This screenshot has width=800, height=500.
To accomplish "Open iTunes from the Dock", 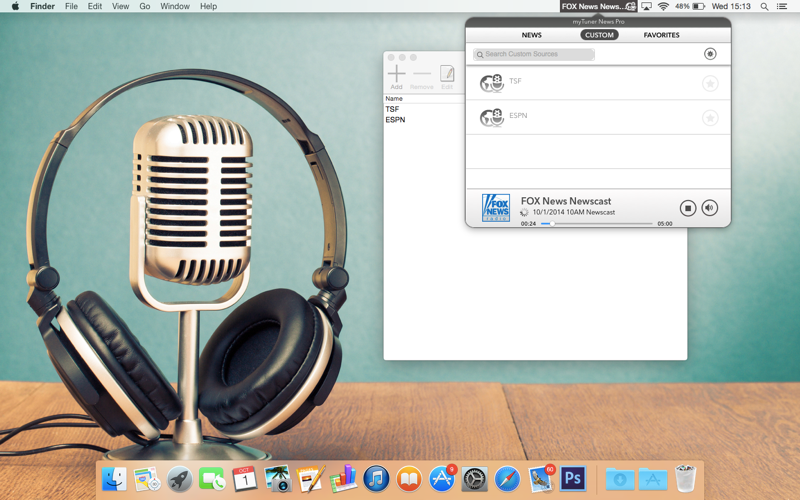I will [376, 479].
